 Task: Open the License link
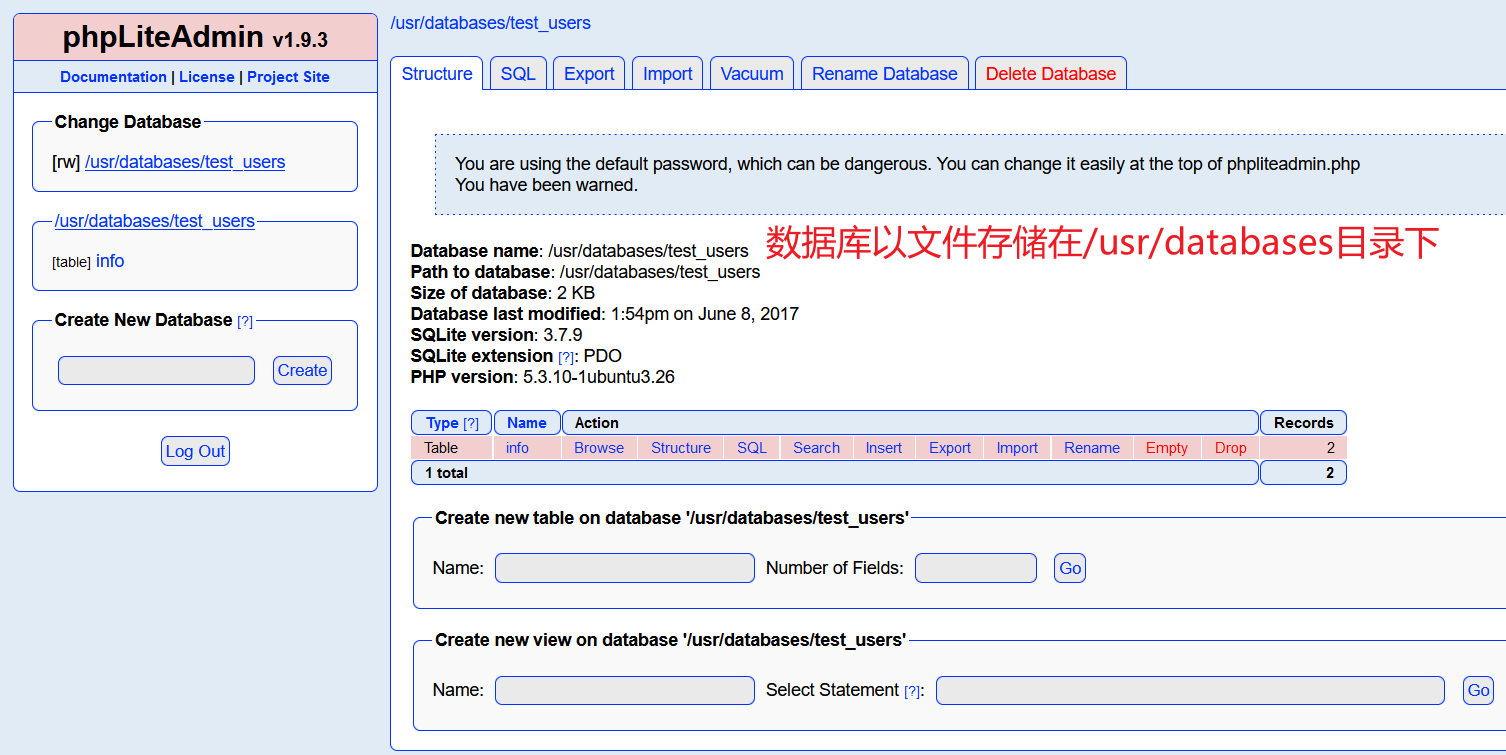click(207, 77)
